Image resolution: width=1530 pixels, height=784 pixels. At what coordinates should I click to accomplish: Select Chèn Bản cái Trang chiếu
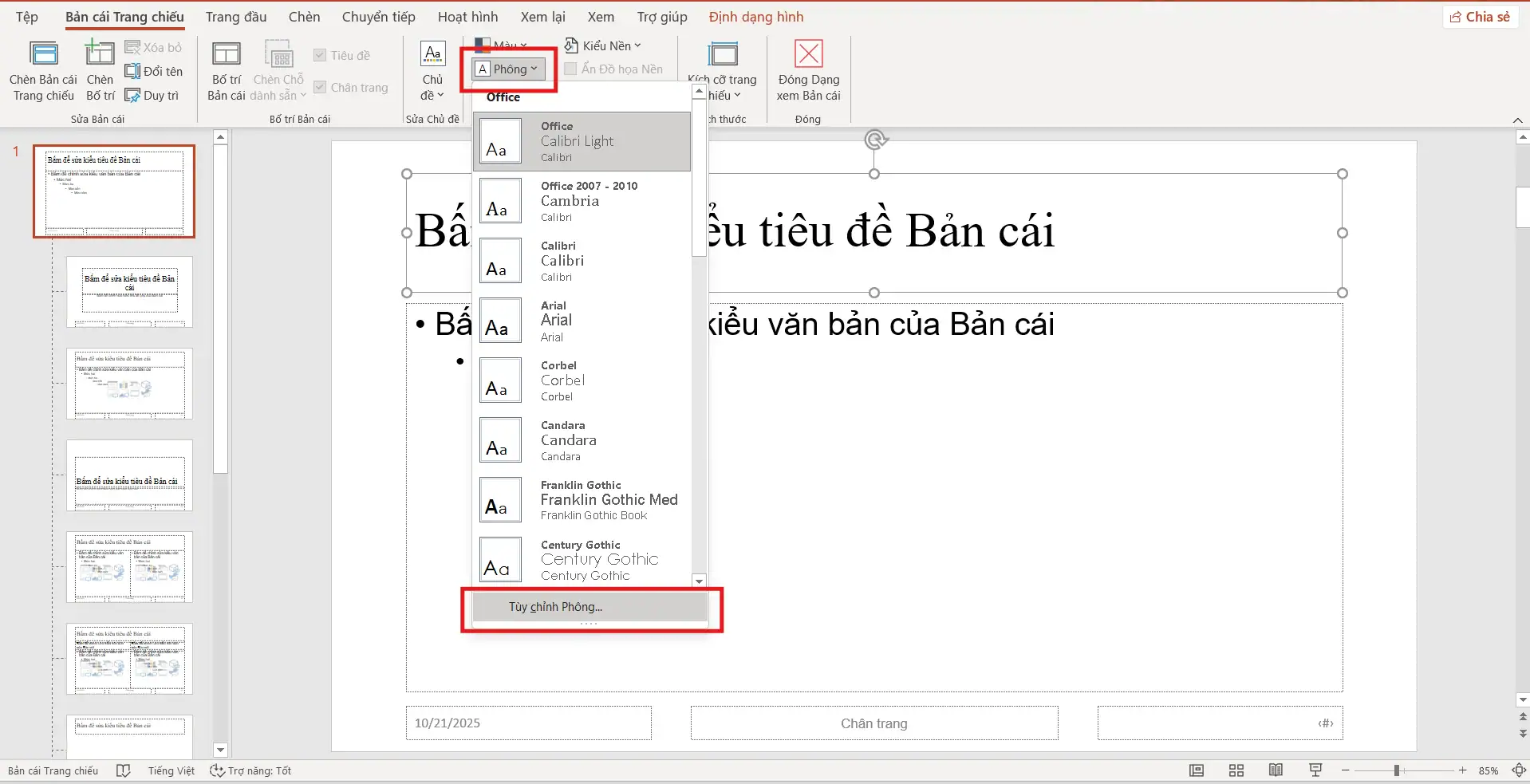pyautogui.click(x=42, y=70)
